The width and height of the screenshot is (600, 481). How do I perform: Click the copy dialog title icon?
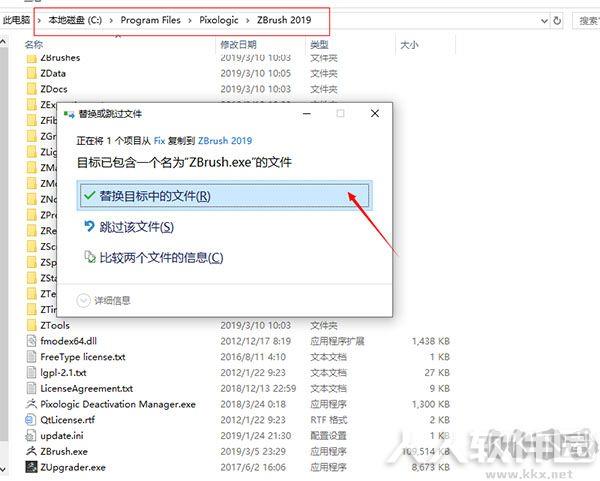click(x=69, y=114)
